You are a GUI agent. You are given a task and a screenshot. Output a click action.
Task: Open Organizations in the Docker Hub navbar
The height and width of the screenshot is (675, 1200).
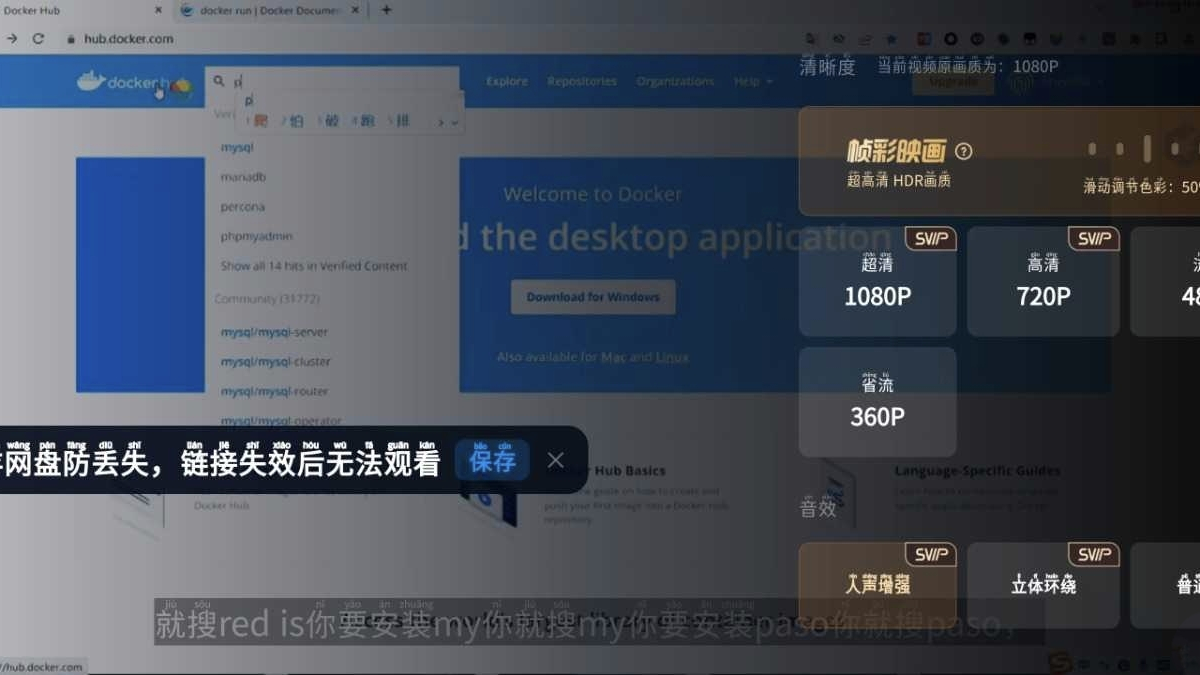[675, 82]
